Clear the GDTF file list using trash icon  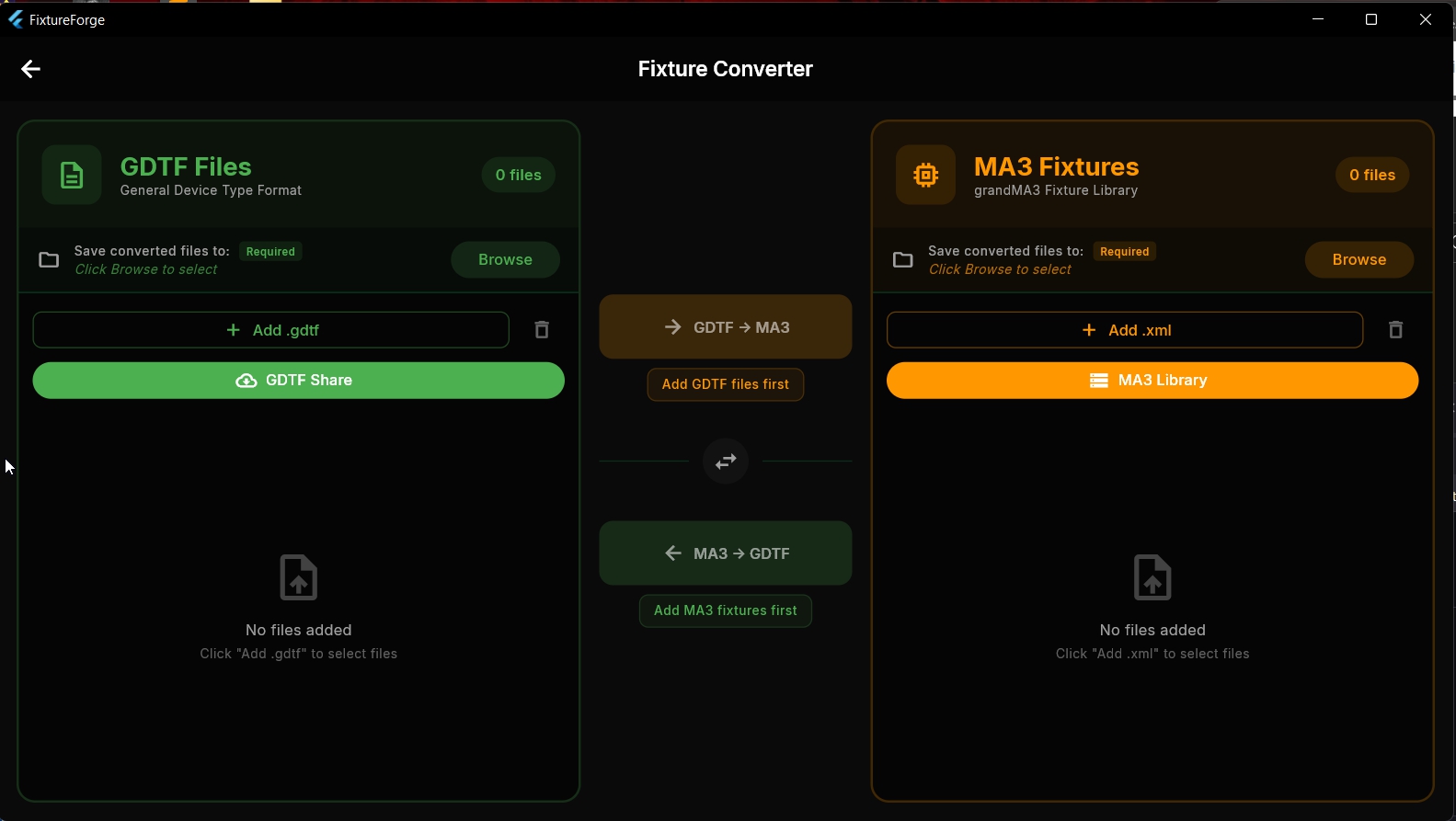coord(541,329)
